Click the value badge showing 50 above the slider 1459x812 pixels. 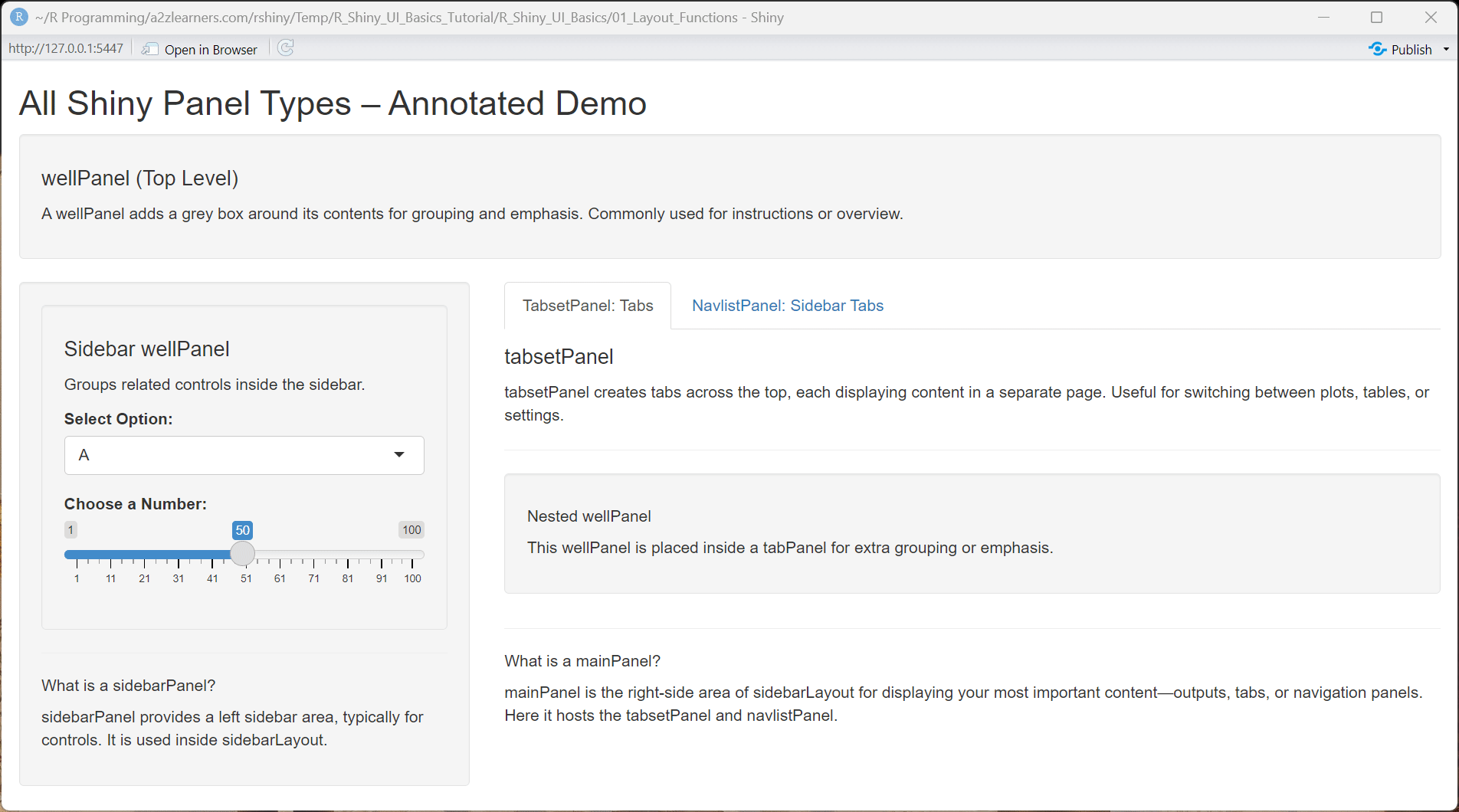pyautogui.click(x=242, y=529)
